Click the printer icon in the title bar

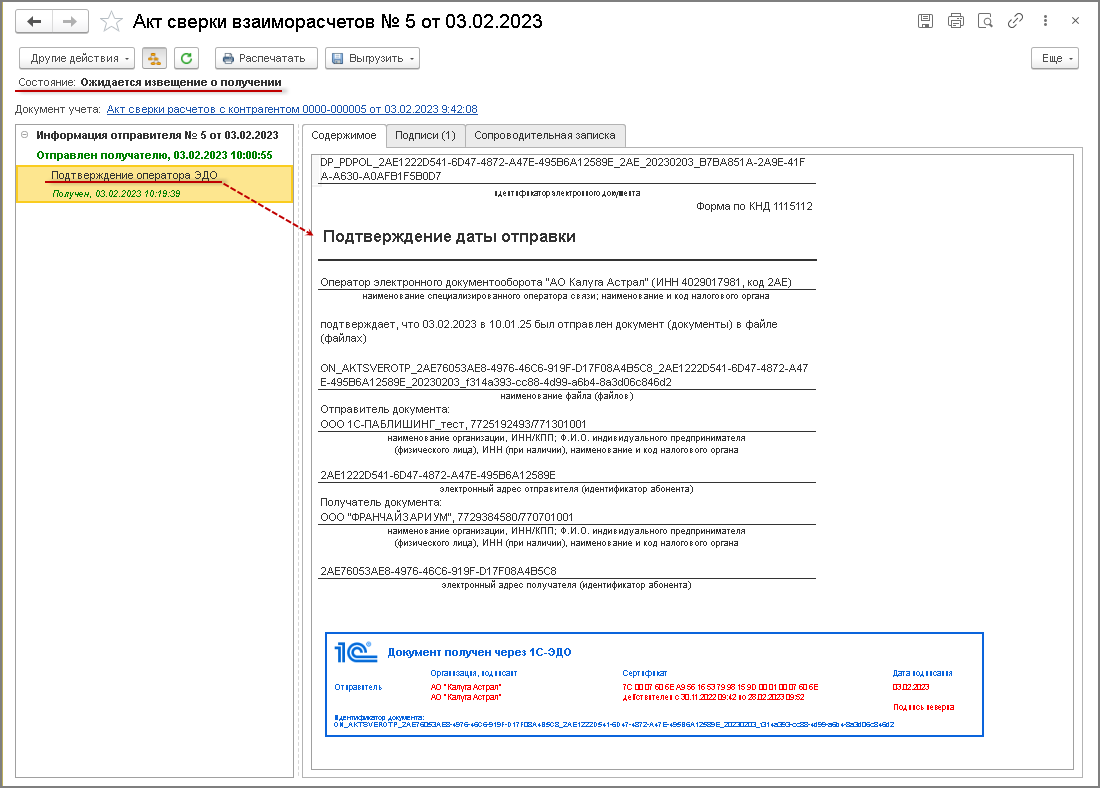coord(955,21)
